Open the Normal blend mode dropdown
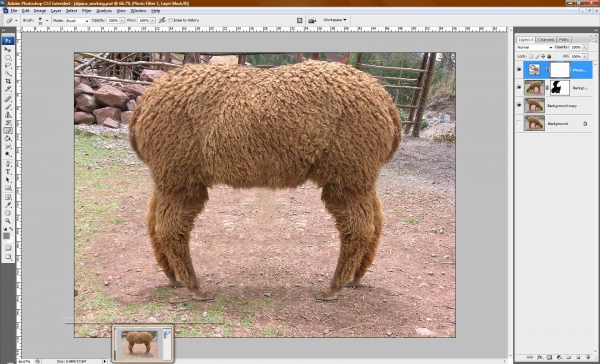Viewport: 600px width, 364px height. coord(535,47)
